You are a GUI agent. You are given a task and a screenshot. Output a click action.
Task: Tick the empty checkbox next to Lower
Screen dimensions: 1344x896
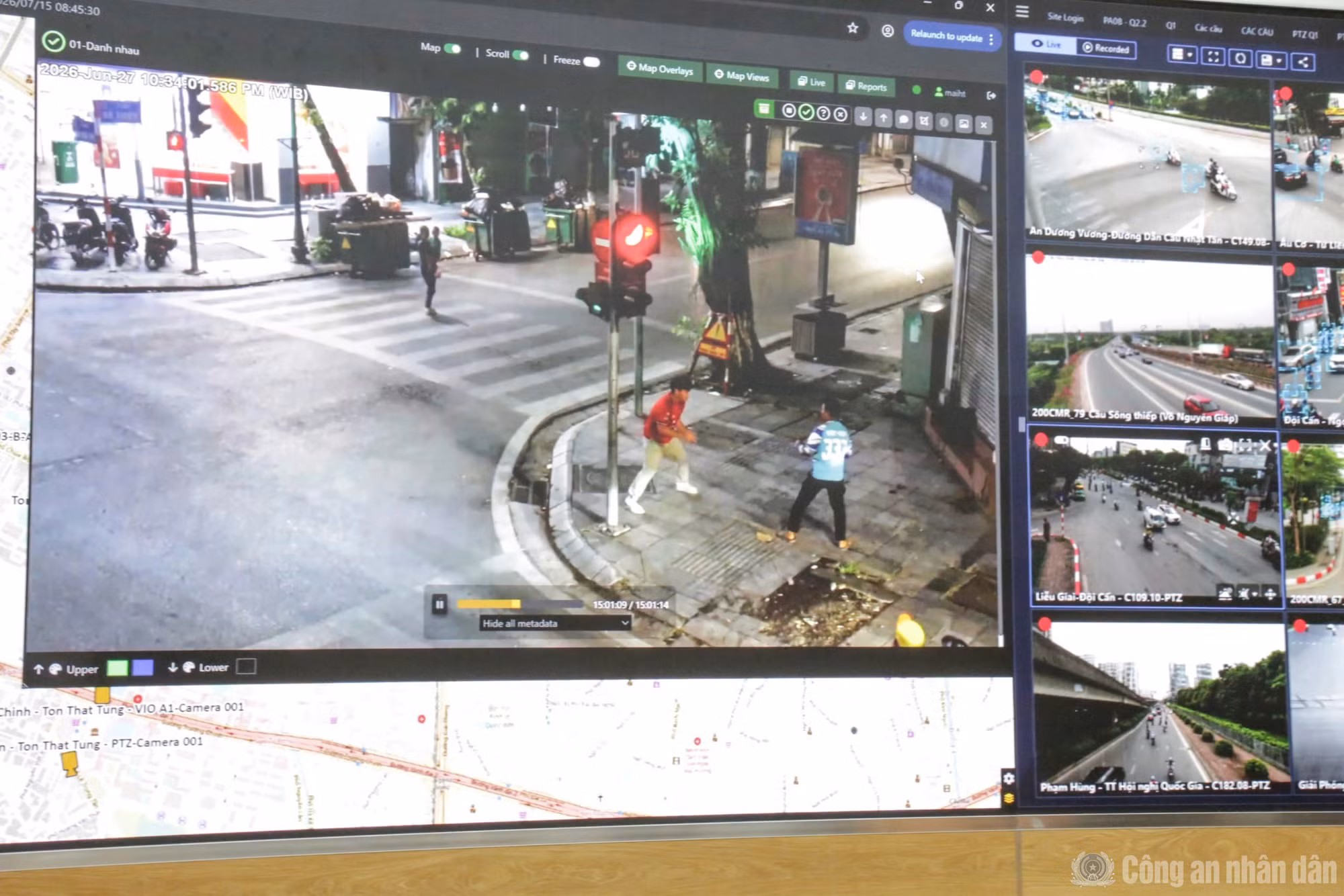pyautogui.click(x=246, y=666)
